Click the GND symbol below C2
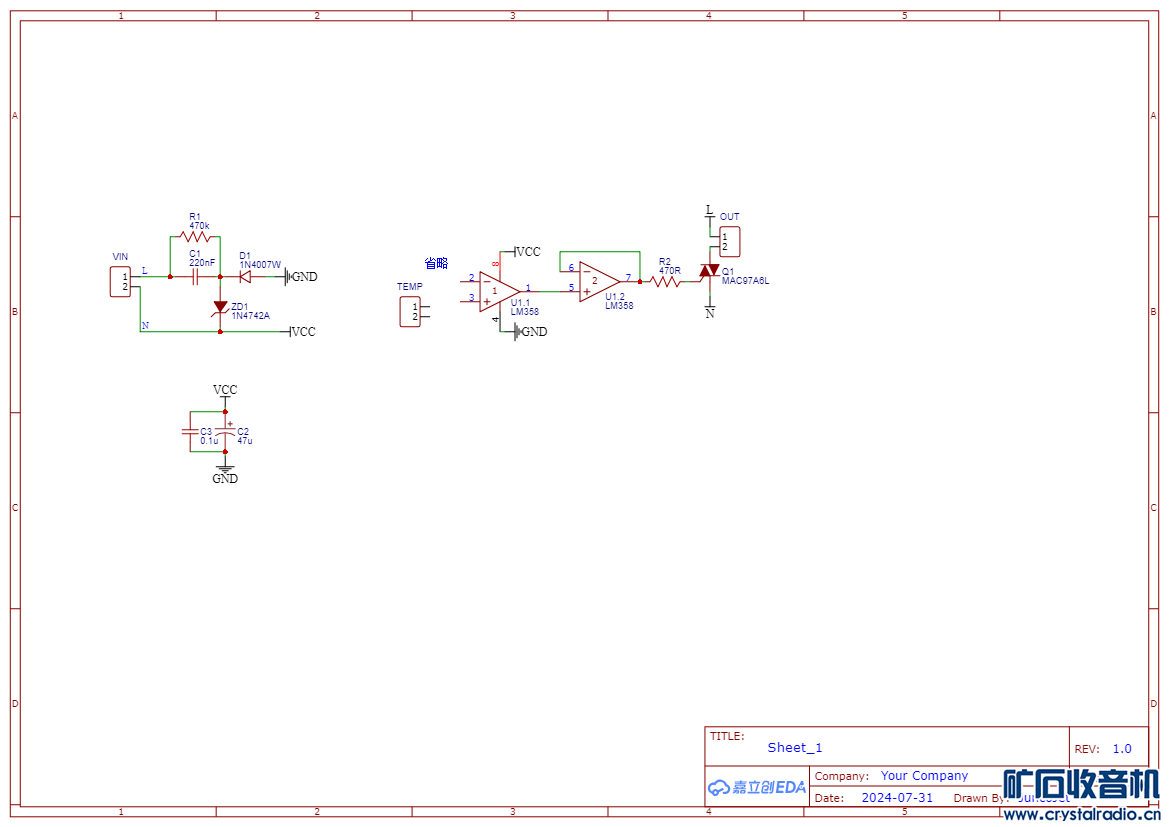 click(x=225, y=473)
